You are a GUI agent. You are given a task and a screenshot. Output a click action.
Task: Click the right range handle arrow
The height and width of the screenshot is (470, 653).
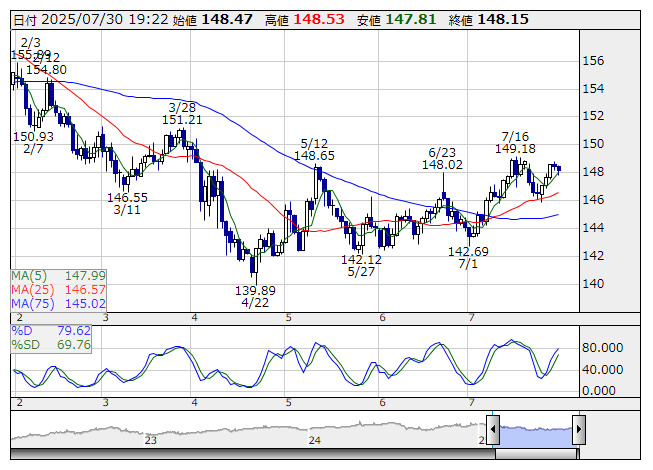579,429
